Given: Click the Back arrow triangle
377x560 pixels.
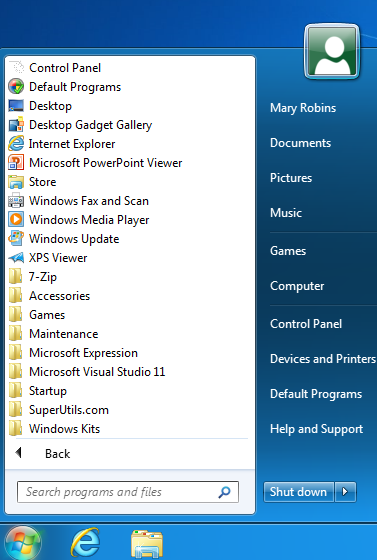Looking at the screenshot, I should 19,453.
